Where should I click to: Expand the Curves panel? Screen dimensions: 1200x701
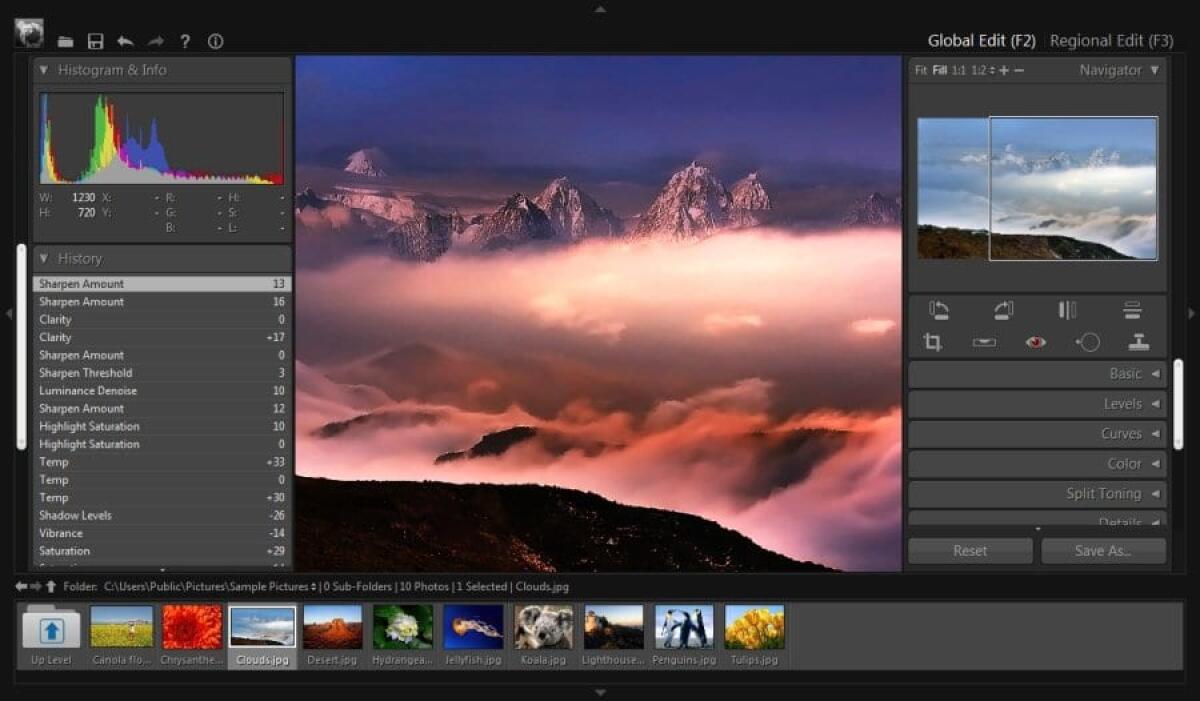[x=1037, y=433]
